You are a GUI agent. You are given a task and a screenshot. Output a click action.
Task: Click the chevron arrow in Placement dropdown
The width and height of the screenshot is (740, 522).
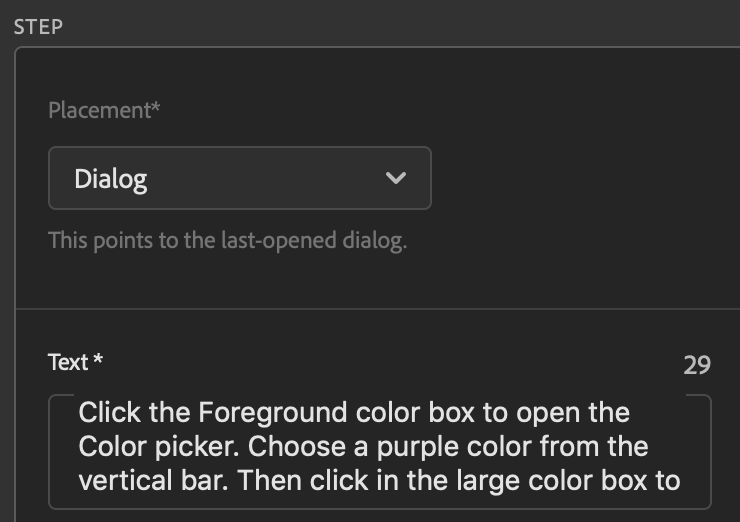pyautogui.click(x=396, y=178)
